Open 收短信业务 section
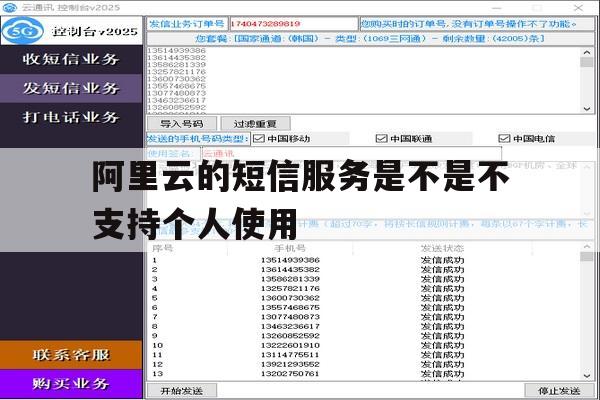 coord(71,59)
